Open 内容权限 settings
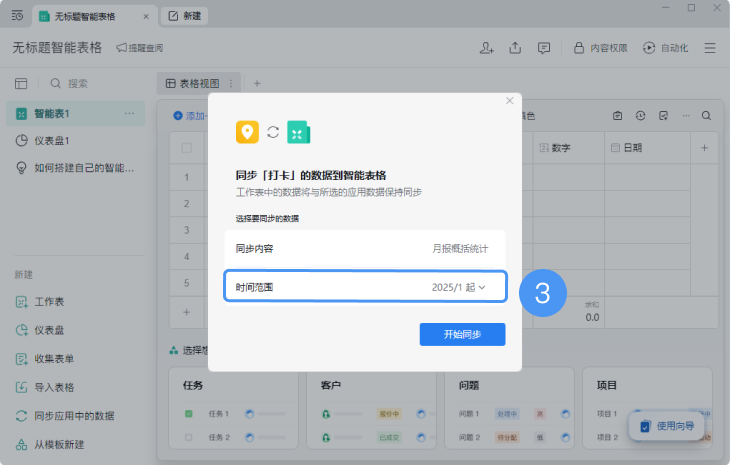 pos(601,48)
